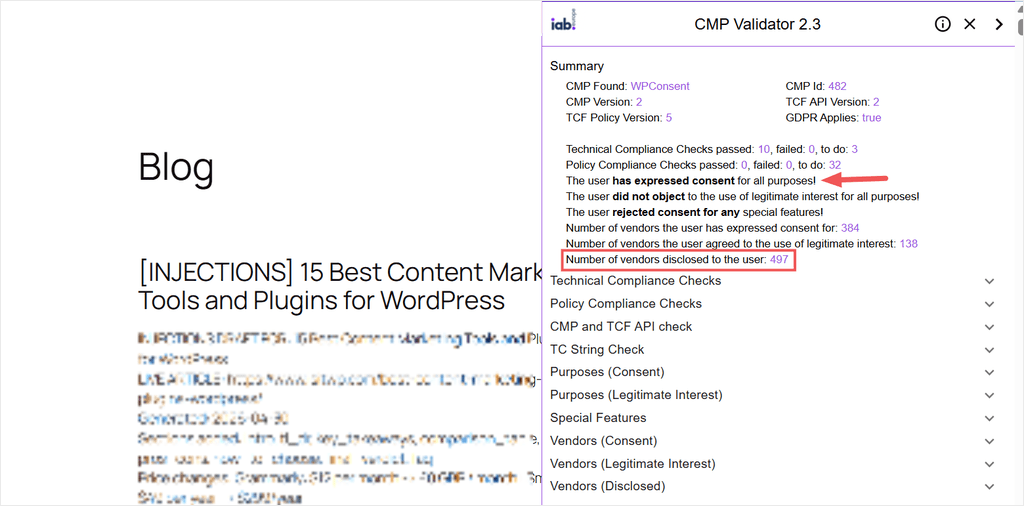This screenshot has height=506, width=1024.
Task: Click the WPConsent CMP name value
Action: pos(660,86)
